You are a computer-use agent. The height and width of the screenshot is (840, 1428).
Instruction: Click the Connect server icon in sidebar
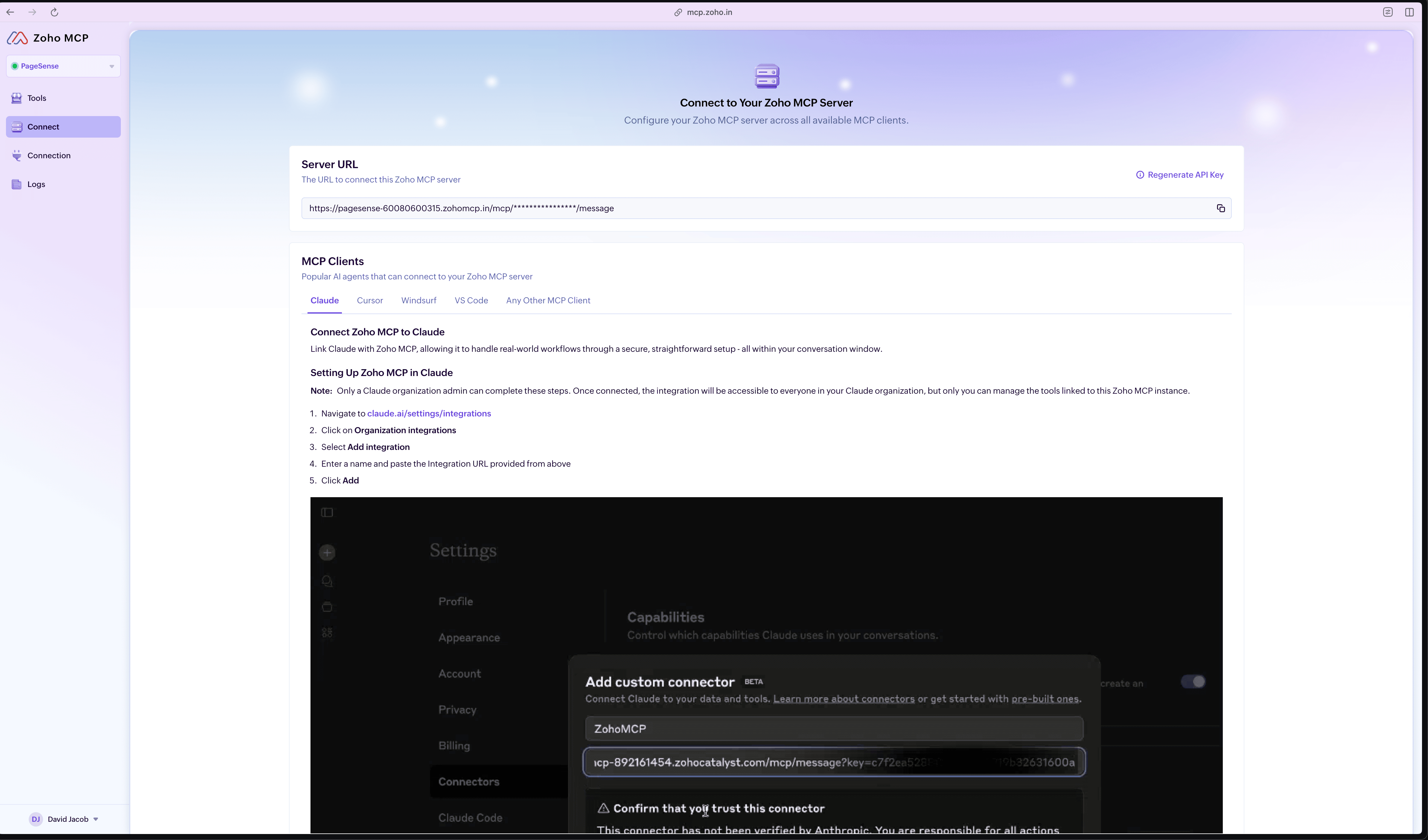17,127
